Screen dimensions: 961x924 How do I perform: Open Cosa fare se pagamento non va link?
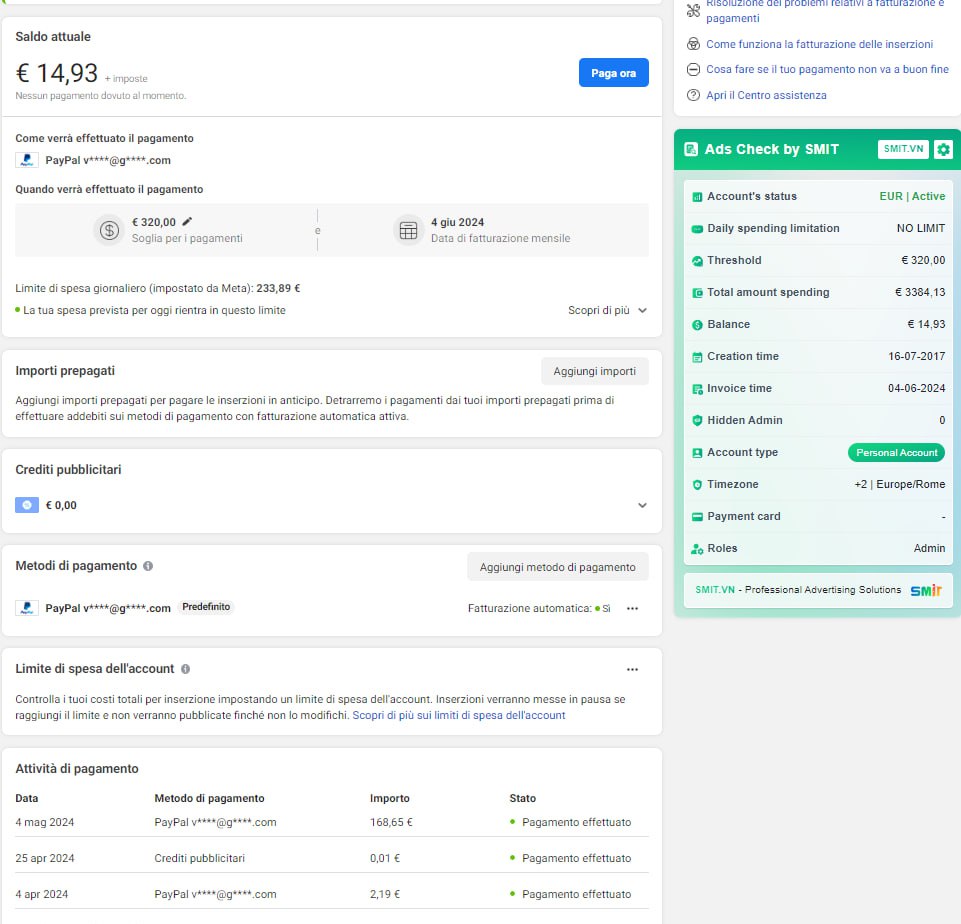827,69
